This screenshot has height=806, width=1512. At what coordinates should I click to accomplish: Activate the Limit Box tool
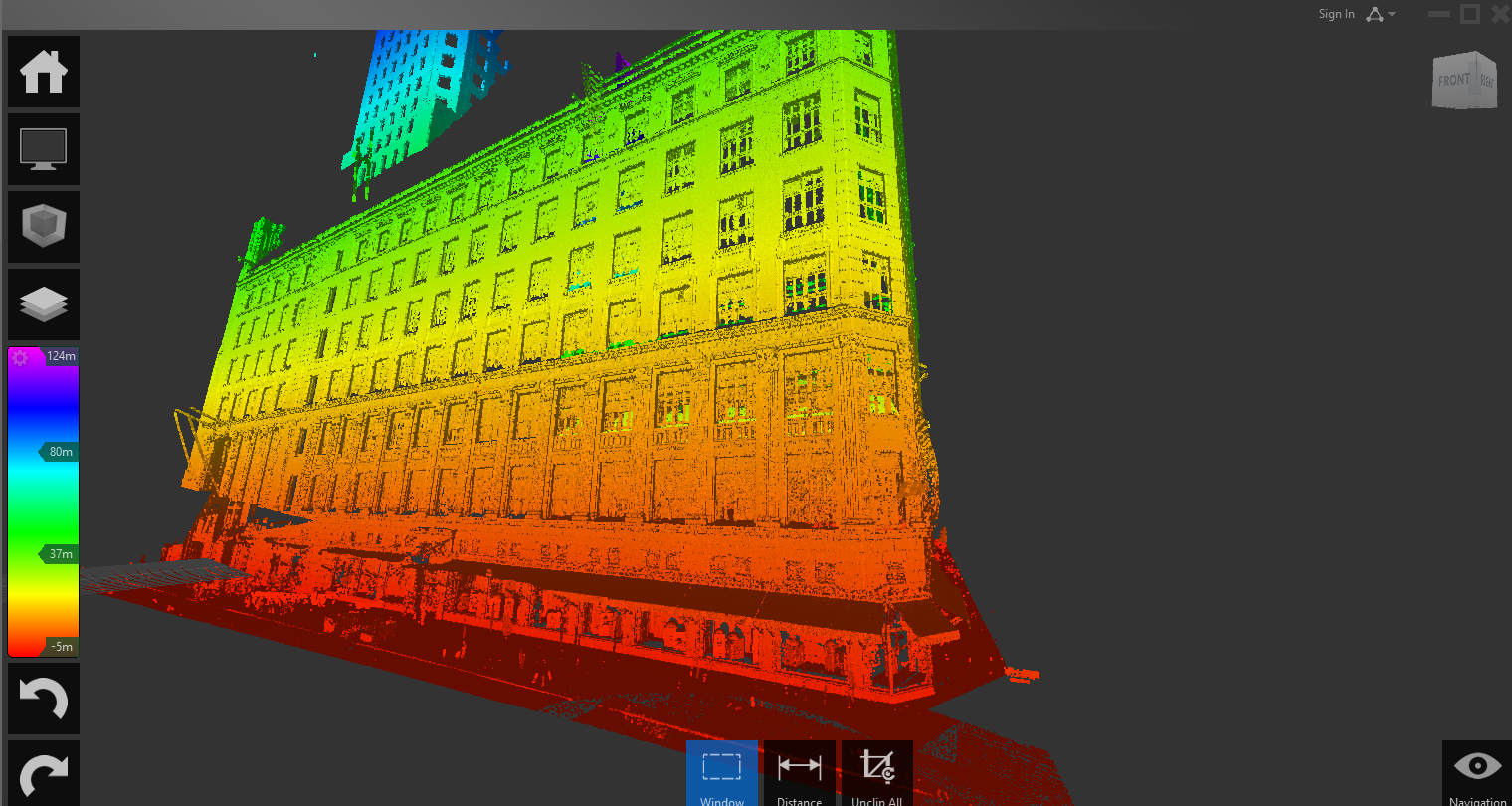pyautogui.click(x=43, y=227)
